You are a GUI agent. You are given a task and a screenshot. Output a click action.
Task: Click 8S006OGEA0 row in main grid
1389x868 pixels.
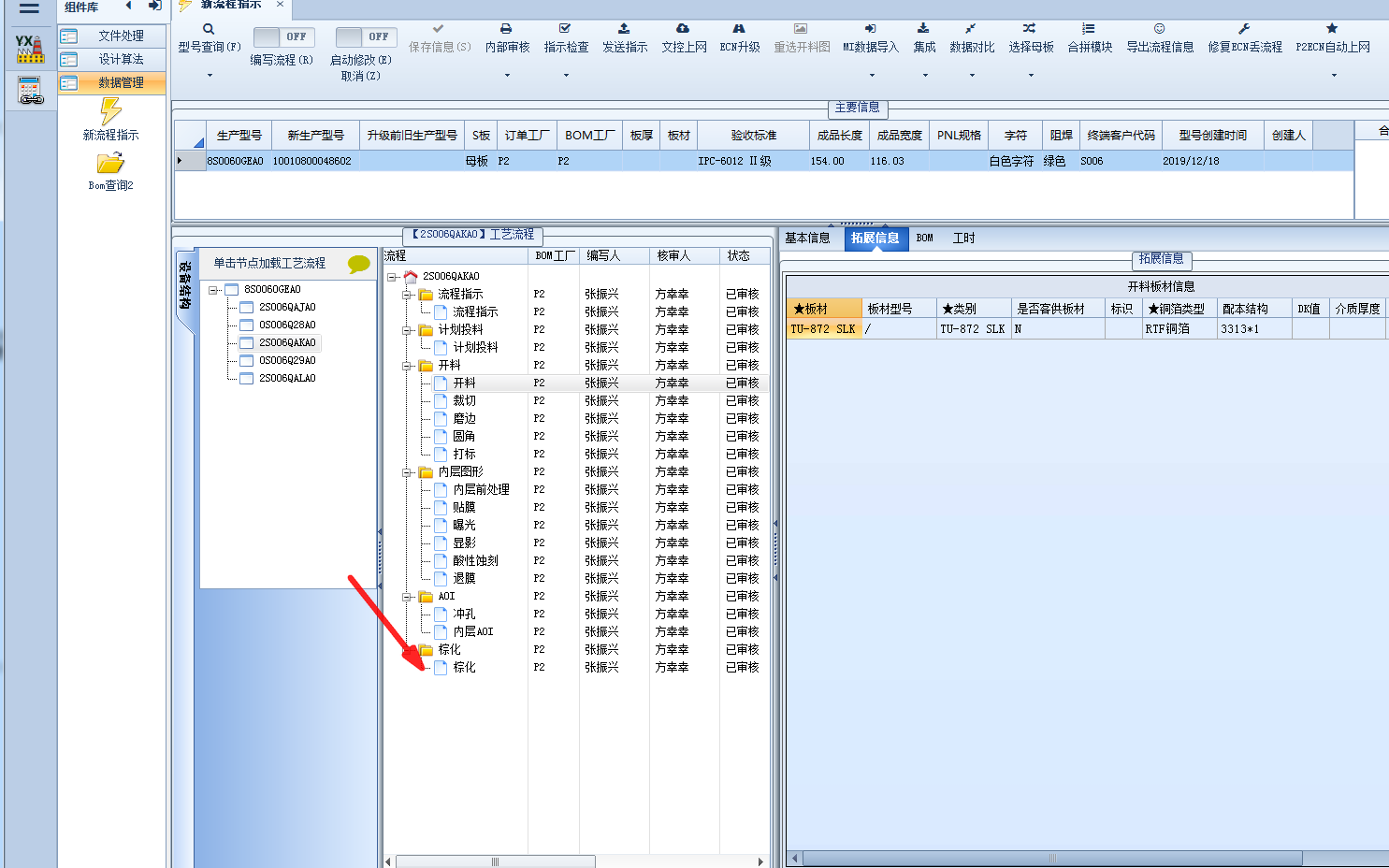click(764, 161)
